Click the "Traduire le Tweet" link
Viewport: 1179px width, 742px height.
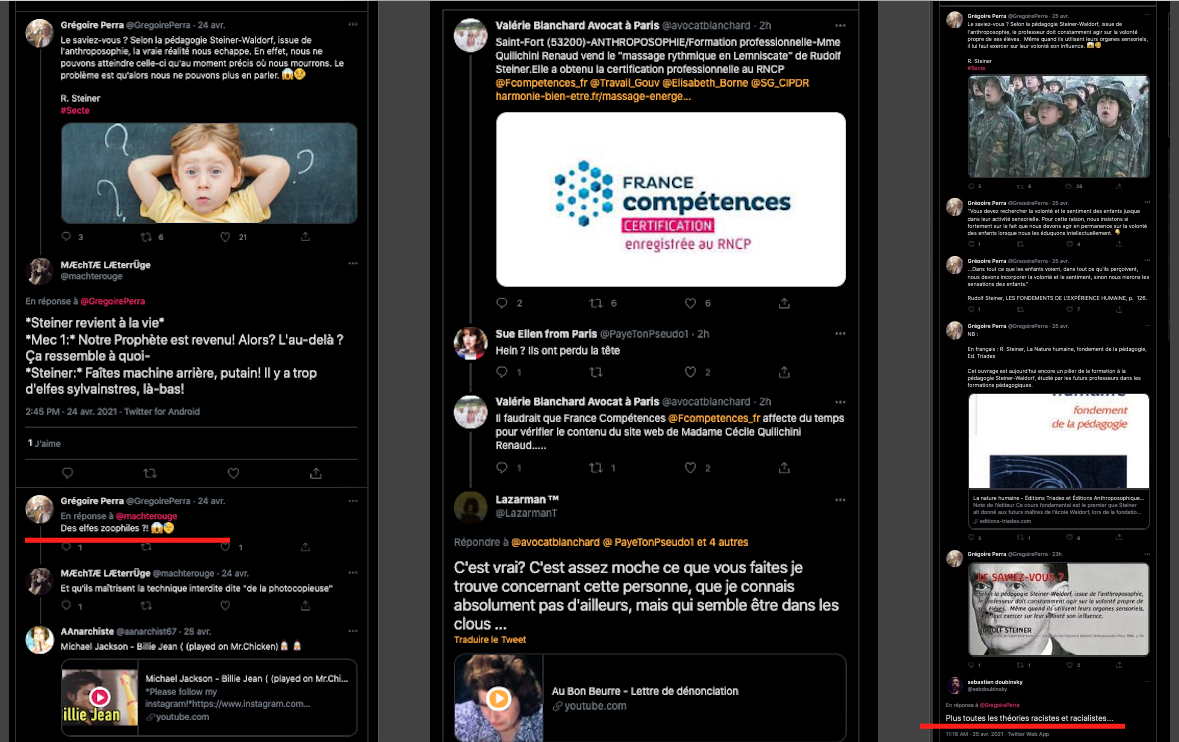(x=489, y=640)
